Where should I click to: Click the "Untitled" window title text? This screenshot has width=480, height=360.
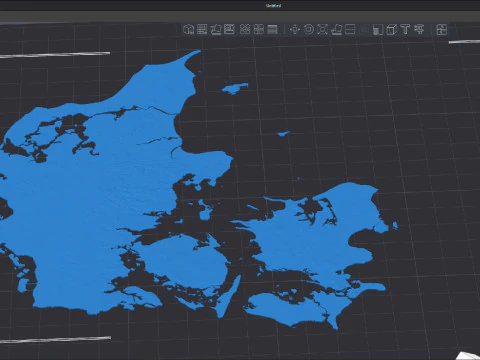point(273,6)
